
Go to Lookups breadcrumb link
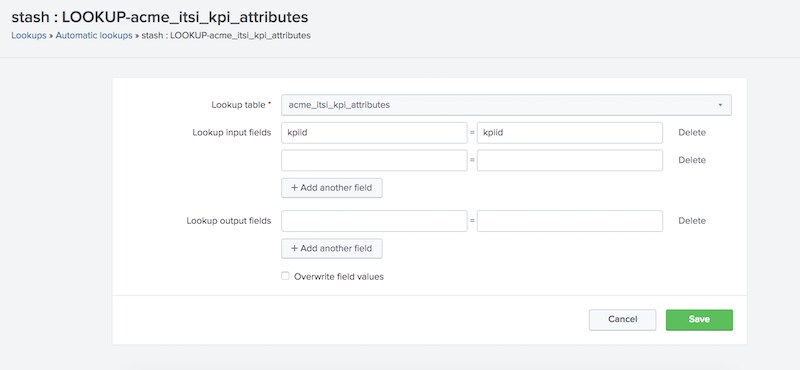[x=29, y=36]
